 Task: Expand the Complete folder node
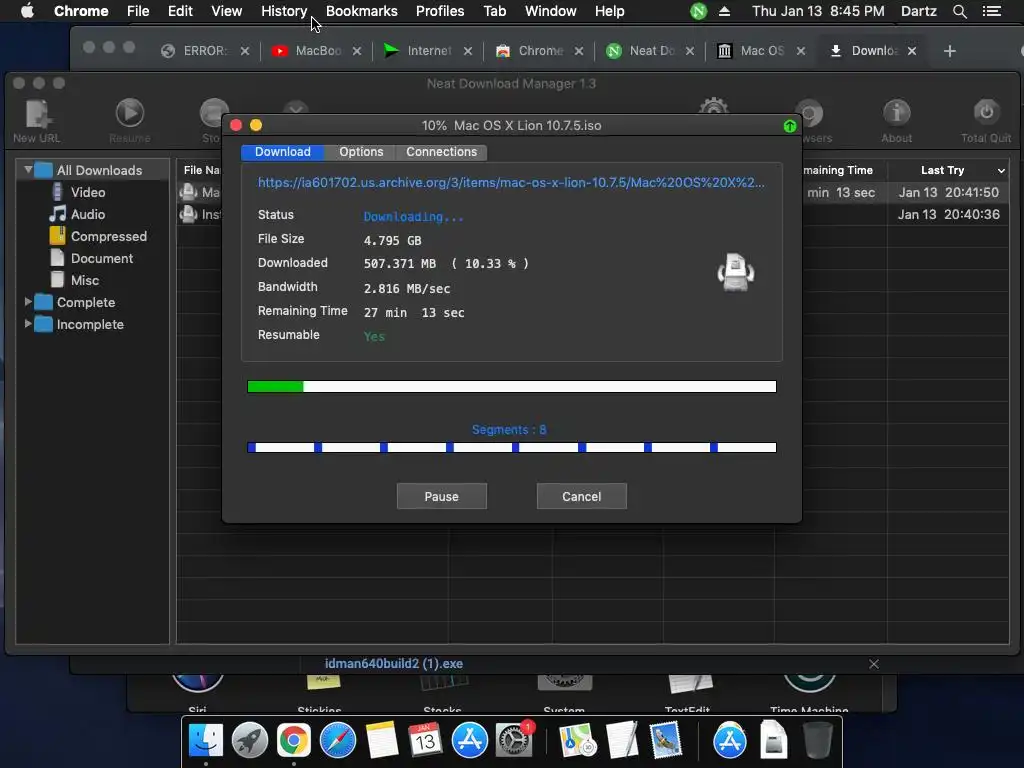28,302
